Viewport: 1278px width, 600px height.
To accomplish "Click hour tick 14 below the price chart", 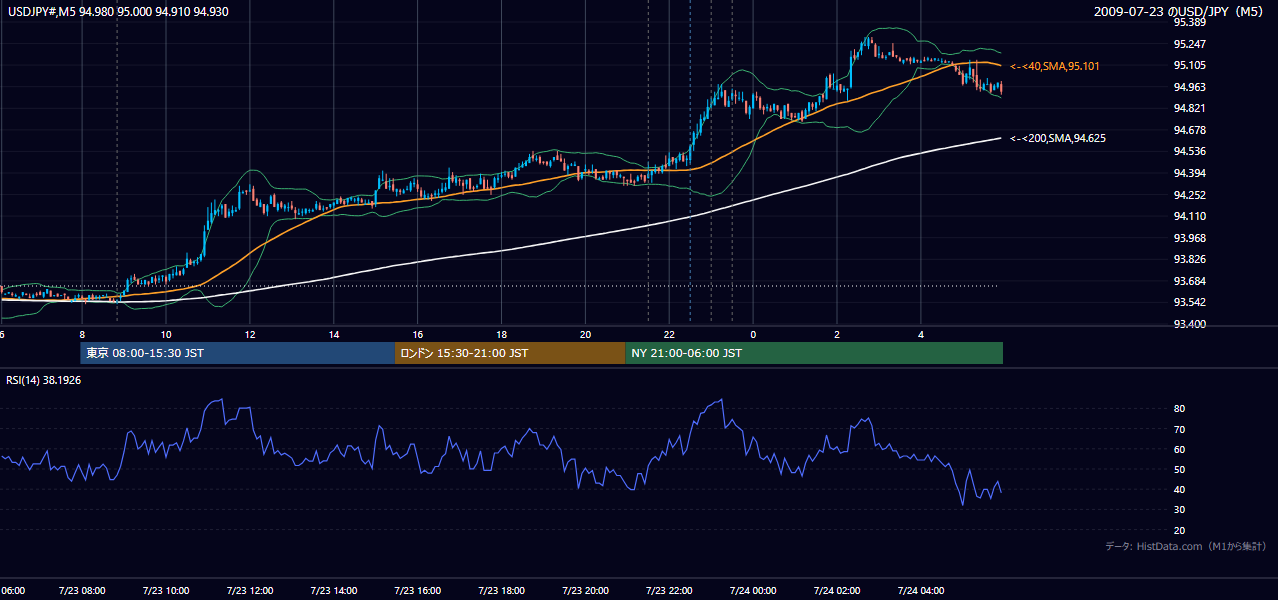I will (334, 334).
